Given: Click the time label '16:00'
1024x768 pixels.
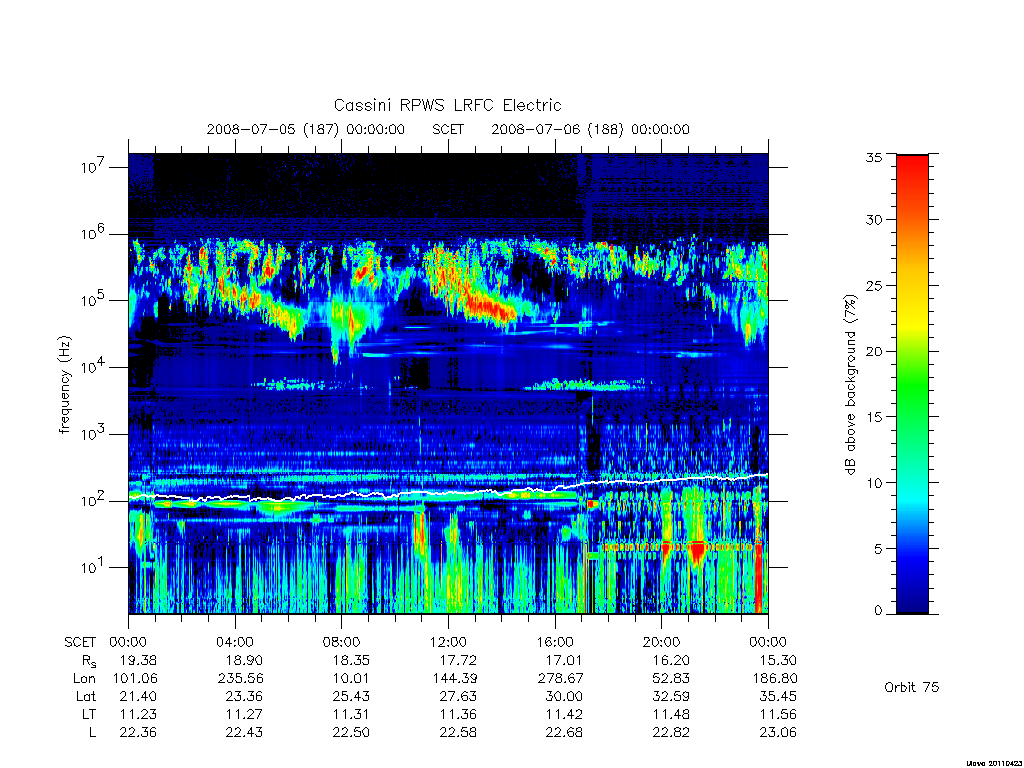Looking at the screenshot, I should (555, 643).
